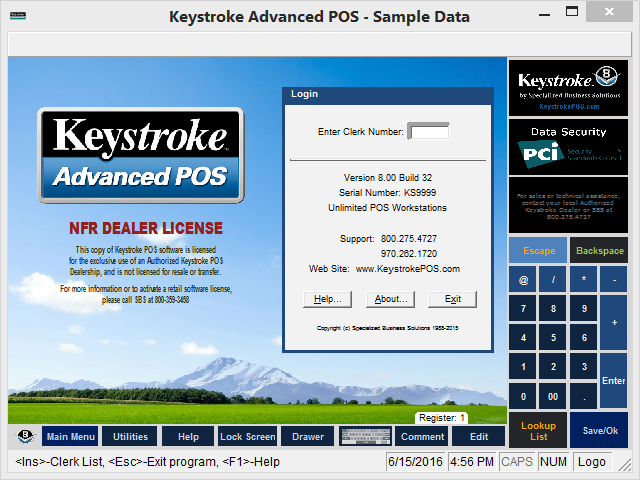This screenshot has height=480, width=640.
Task: Tap the 5 key on keypad
Action: pos(553,338)
